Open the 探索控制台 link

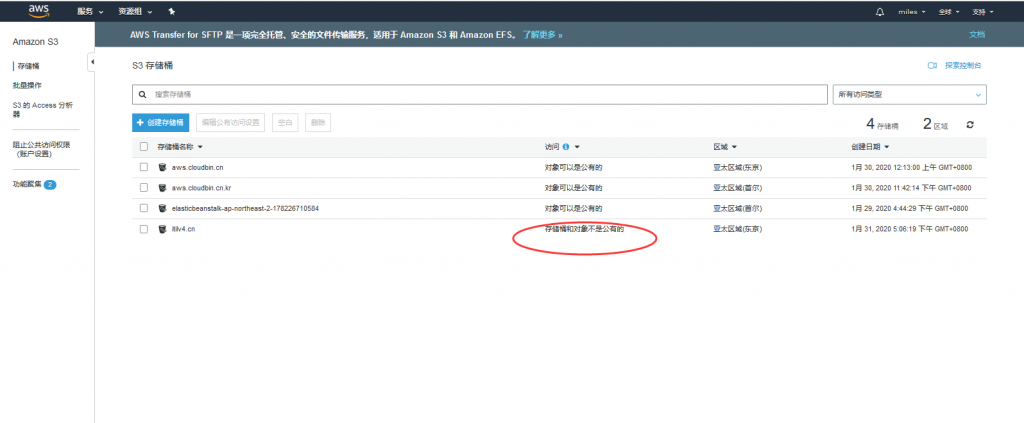click(x=963, y=66)
